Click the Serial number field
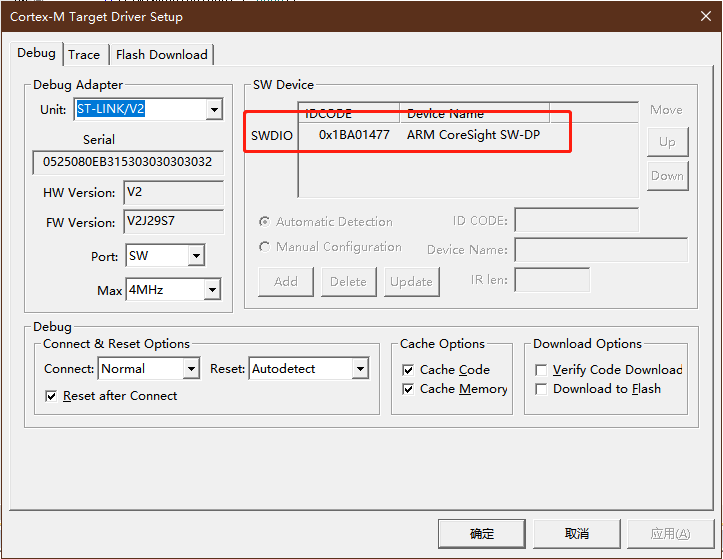Screen dimensions: 723x559 tap(128, 162)
